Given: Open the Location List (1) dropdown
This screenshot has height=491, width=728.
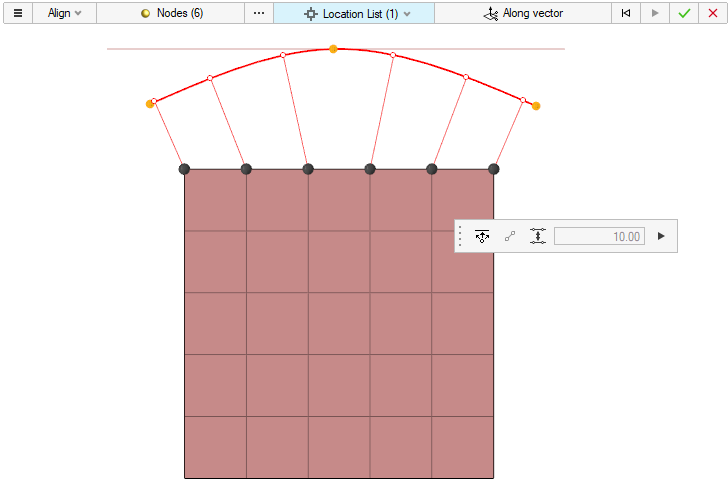Looking at the screenshot, I should point(354,13).
